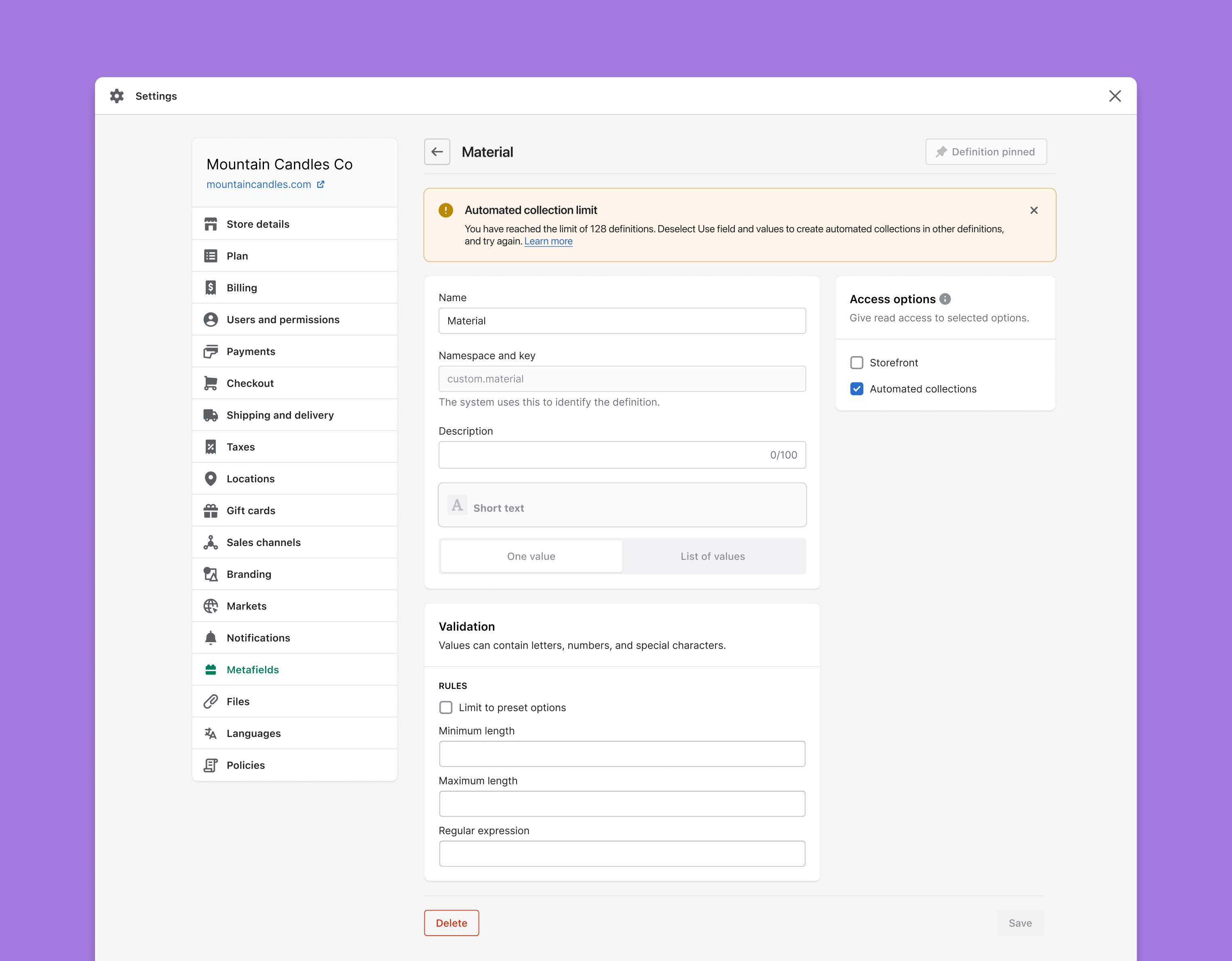Viewport: 1232px width, 961px height.
Task: Visit mountaincandles.com store link
Action: pyautogui.click(x=259, y=184)
